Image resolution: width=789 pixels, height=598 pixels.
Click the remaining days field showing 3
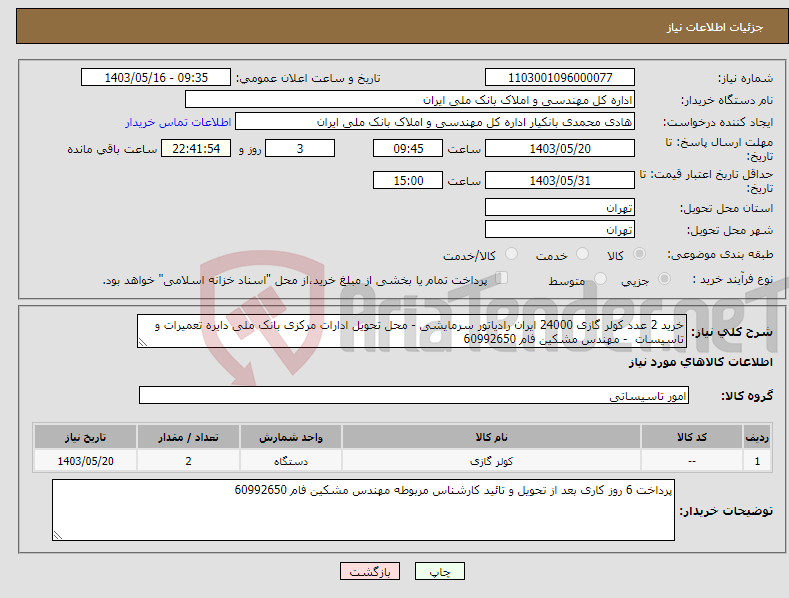300,148
